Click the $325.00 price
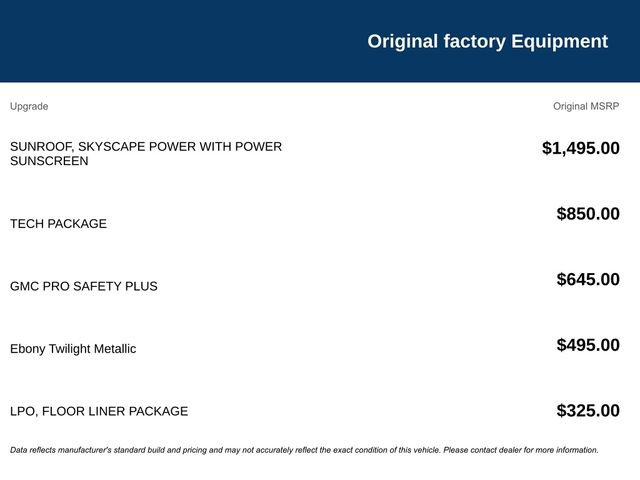 coord(588,411)
